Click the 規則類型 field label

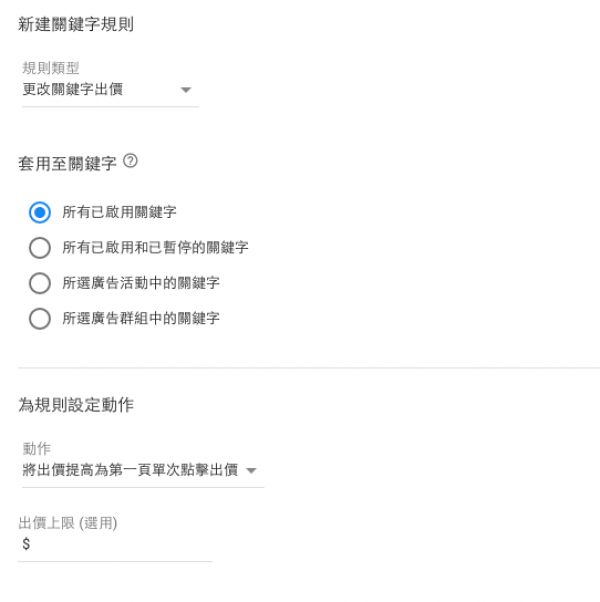(x=51, y=68)
